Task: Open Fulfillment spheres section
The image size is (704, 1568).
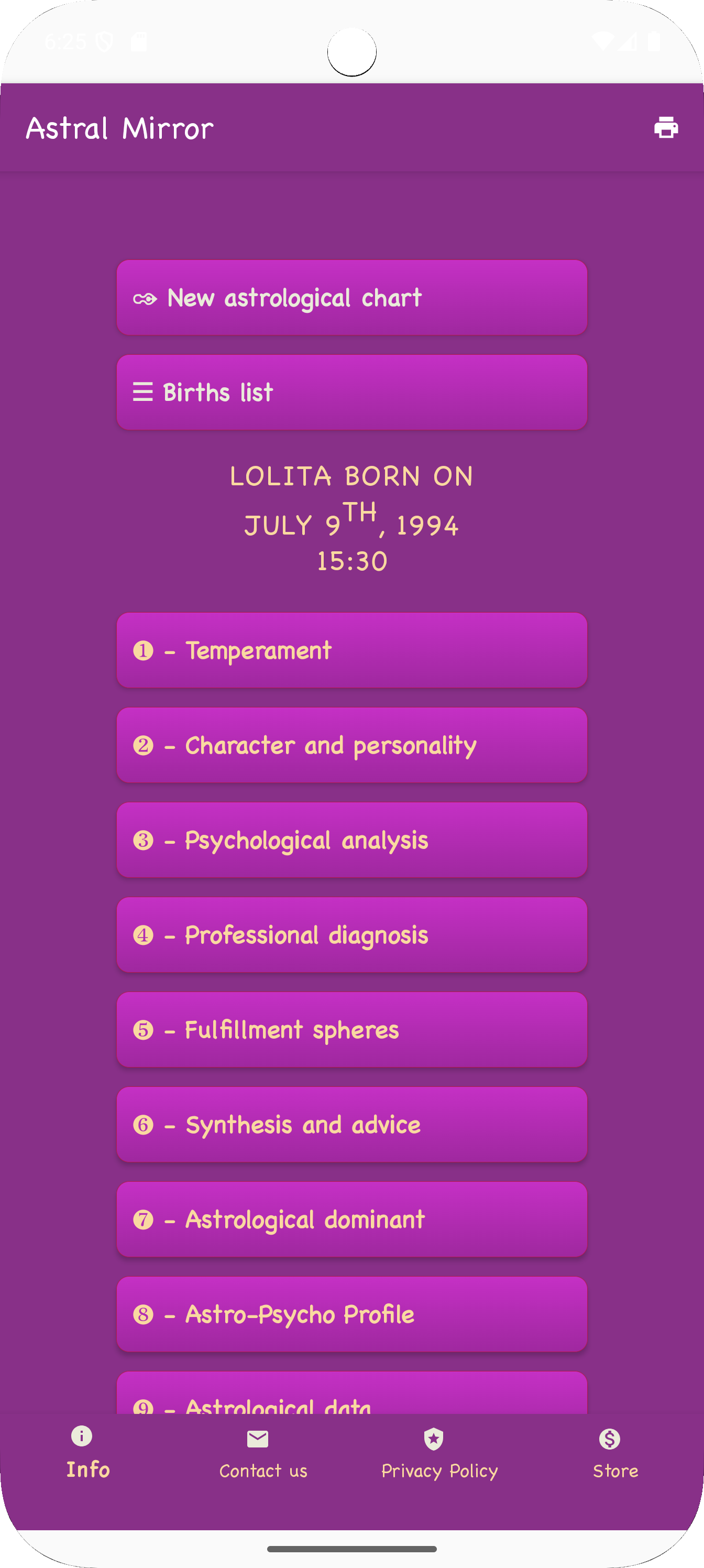Action: point(351,1030)
